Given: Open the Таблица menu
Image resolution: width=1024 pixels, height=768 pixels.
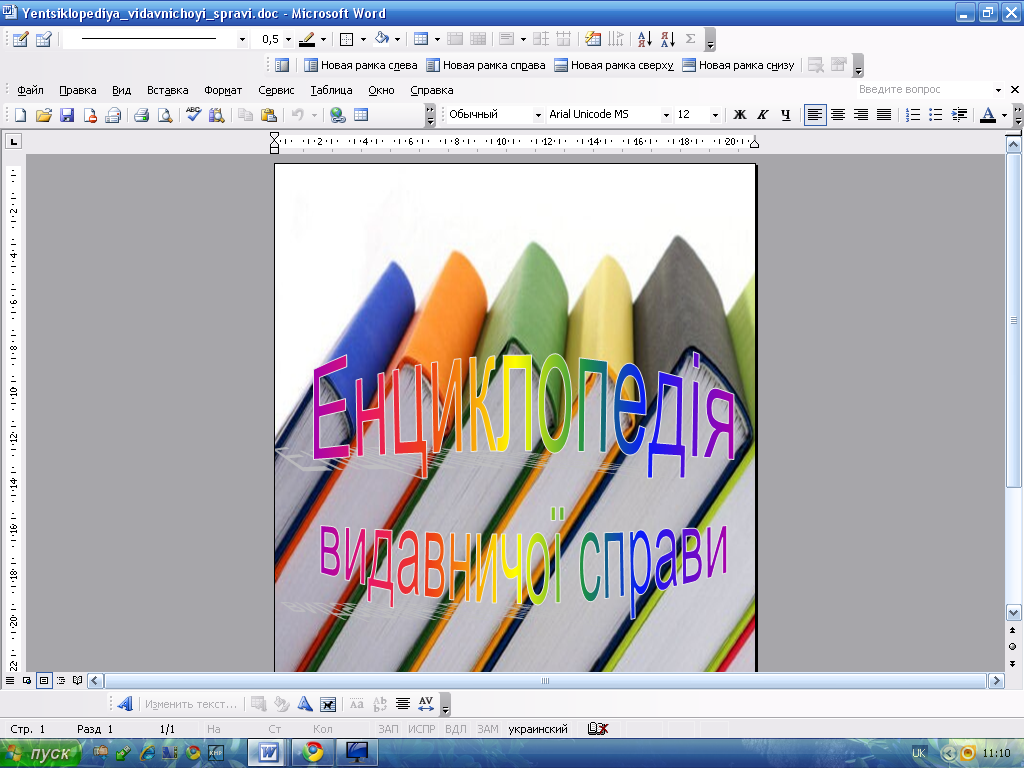Looking at the screenshot, I should coord(331,90).
